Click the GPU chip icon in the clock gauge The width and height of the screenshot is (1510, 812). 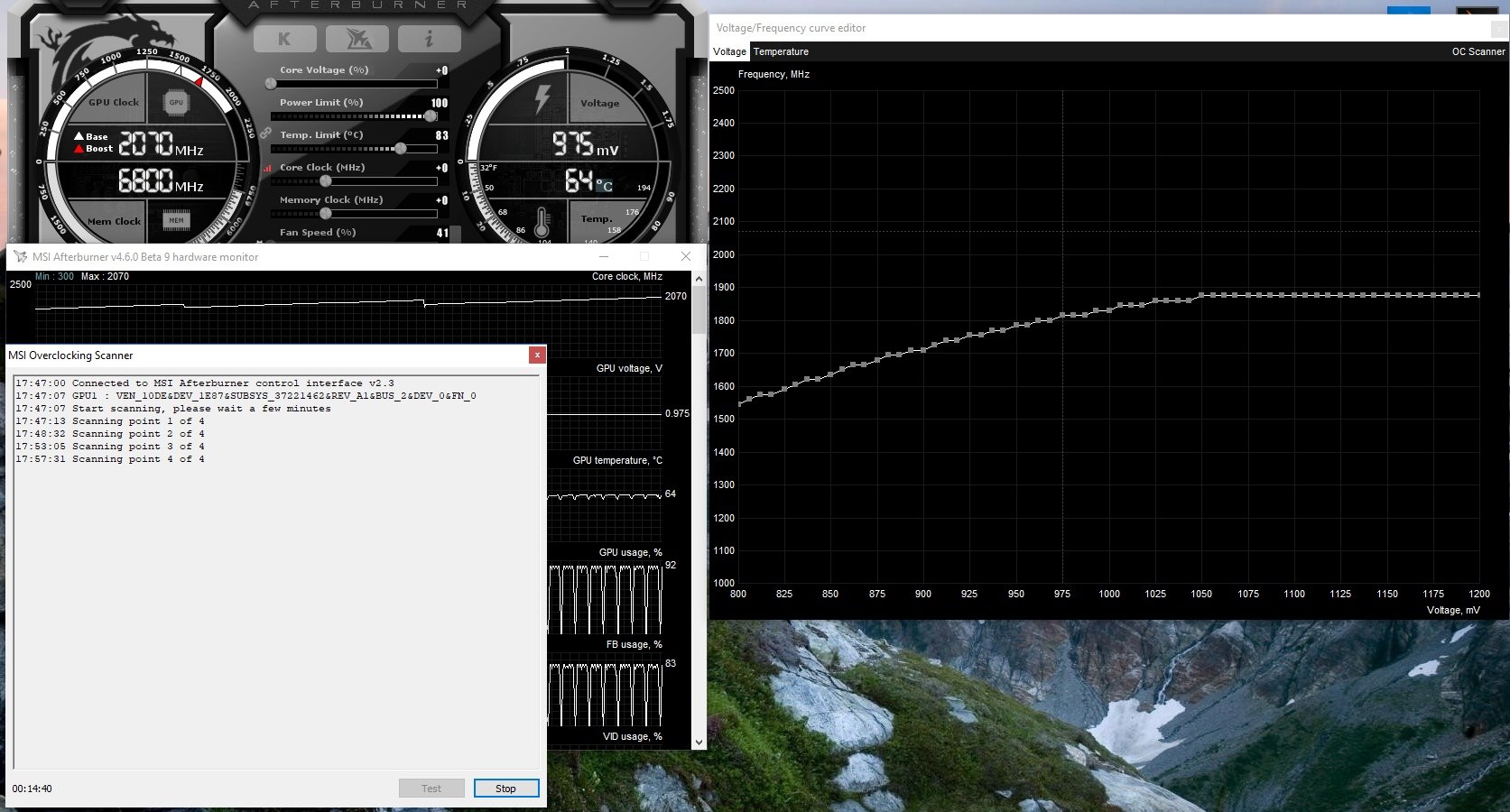coord(176,103)
